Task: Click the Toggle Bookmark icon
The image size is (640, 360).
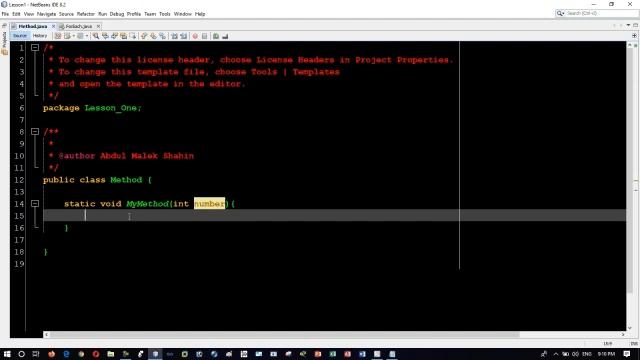Action: [162, 36]
